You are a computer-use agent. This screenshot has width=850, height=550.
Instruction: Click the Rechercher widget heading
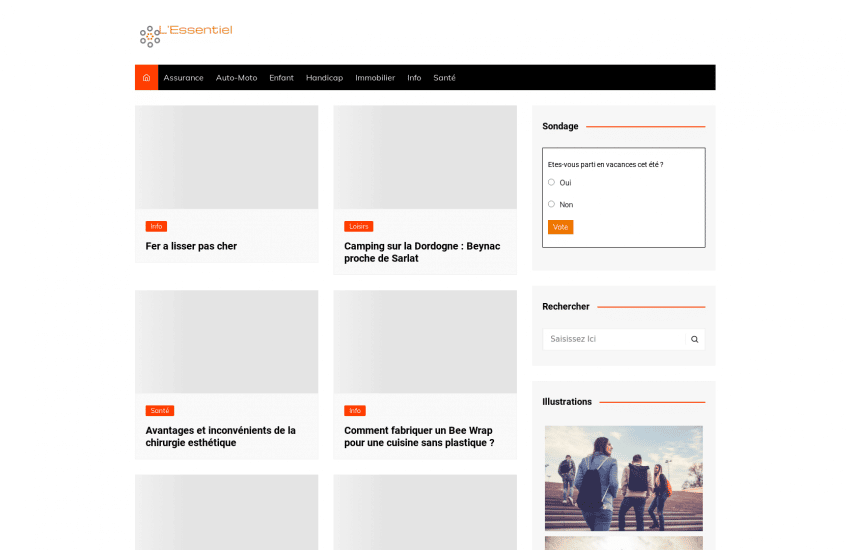(x=565, y=307)
